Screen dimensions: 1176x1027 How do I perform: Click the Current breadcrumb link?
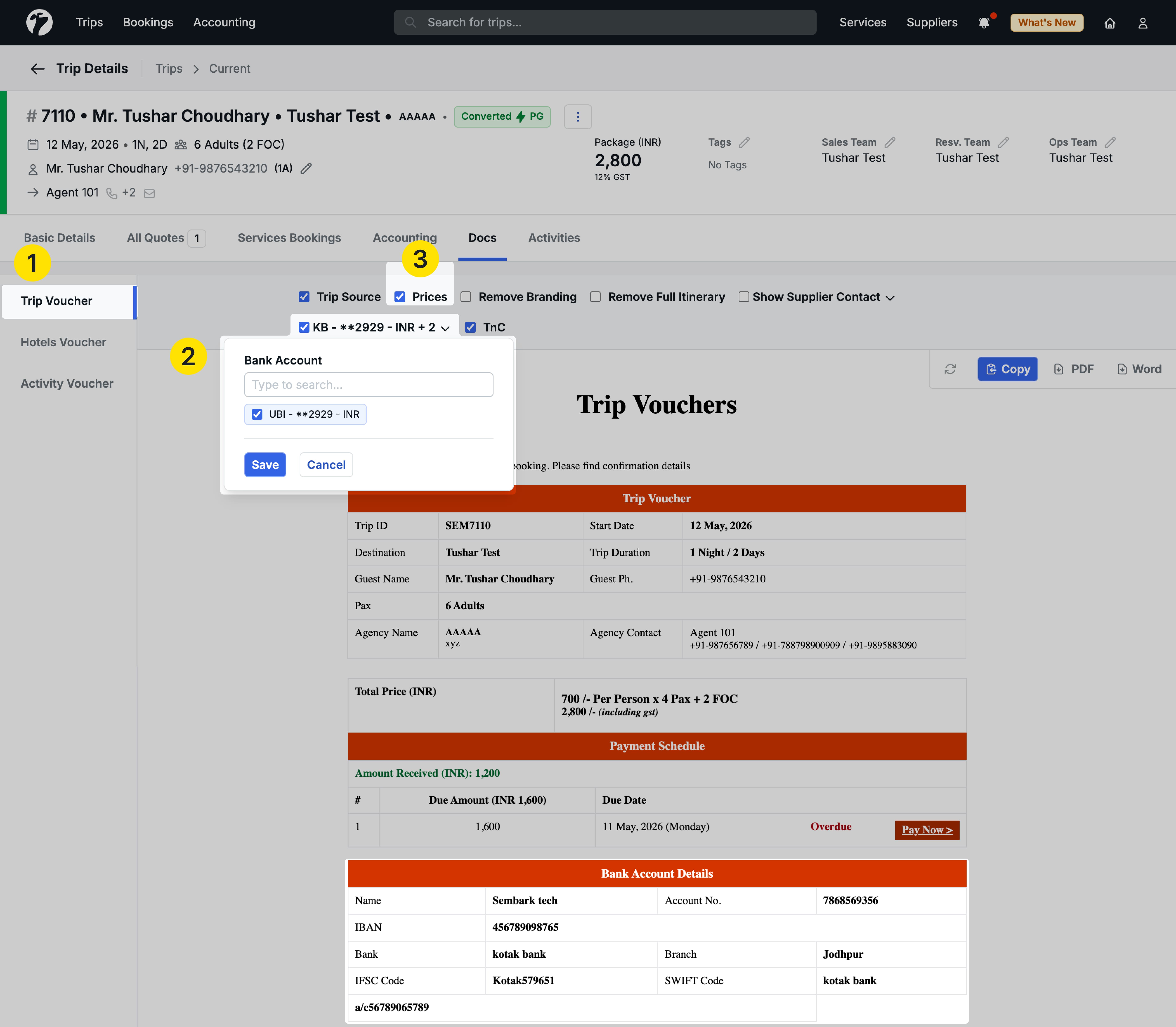[230, 69]
